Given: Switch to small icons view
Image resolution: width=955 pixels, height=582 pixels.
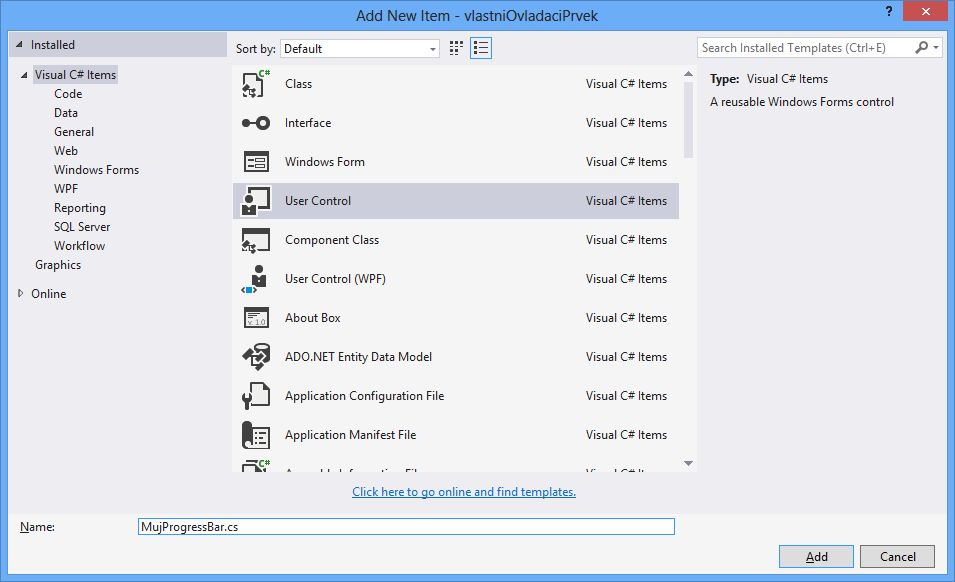Looking at the screenshot, I should point(455,47).
